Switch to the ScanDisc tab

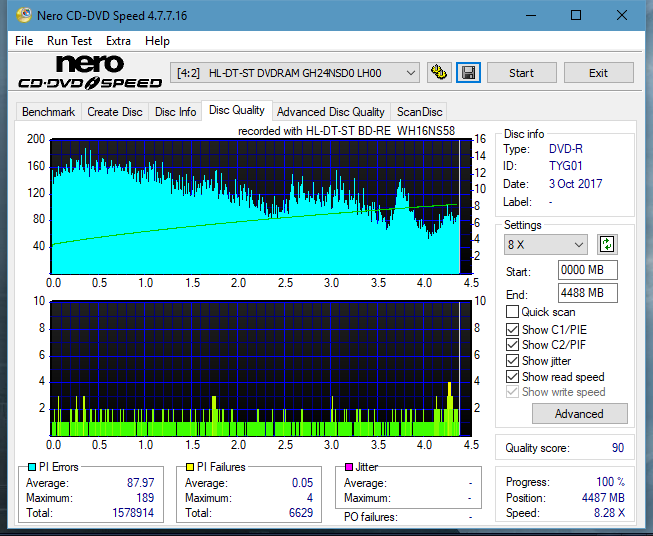[419, 112]
